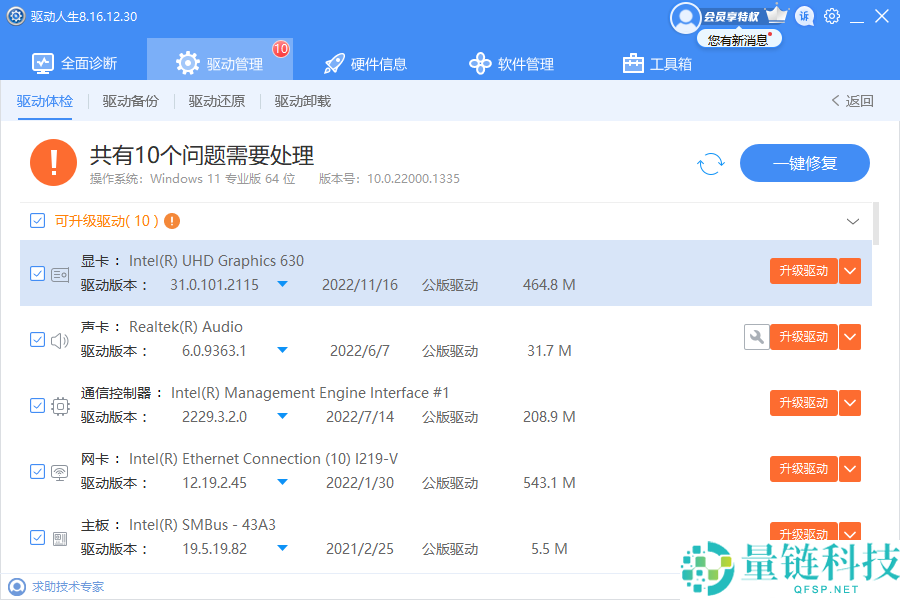Click the 会员享特权 member label
This screenshot has height=600, width=900.
click(x=732, y=17)
